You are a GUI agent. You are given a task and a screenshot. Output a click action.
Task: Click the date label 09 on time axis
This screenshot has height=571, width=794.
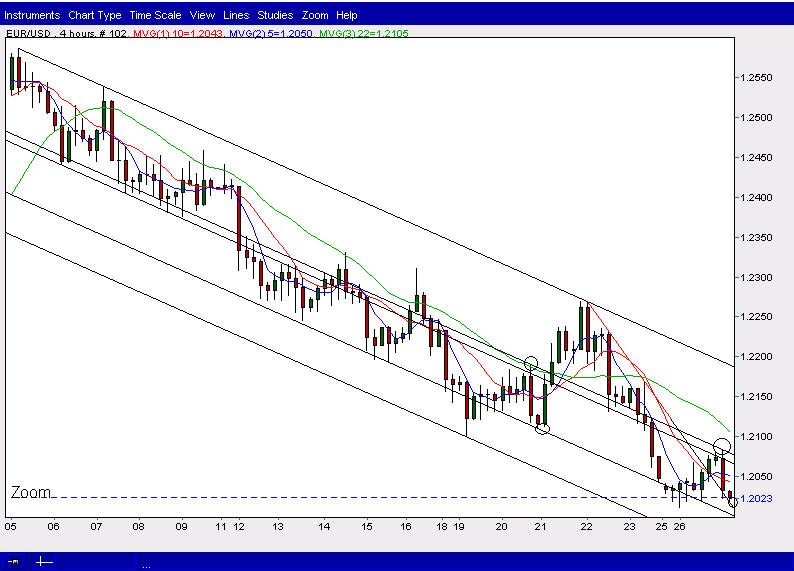(x=181, y=526)
